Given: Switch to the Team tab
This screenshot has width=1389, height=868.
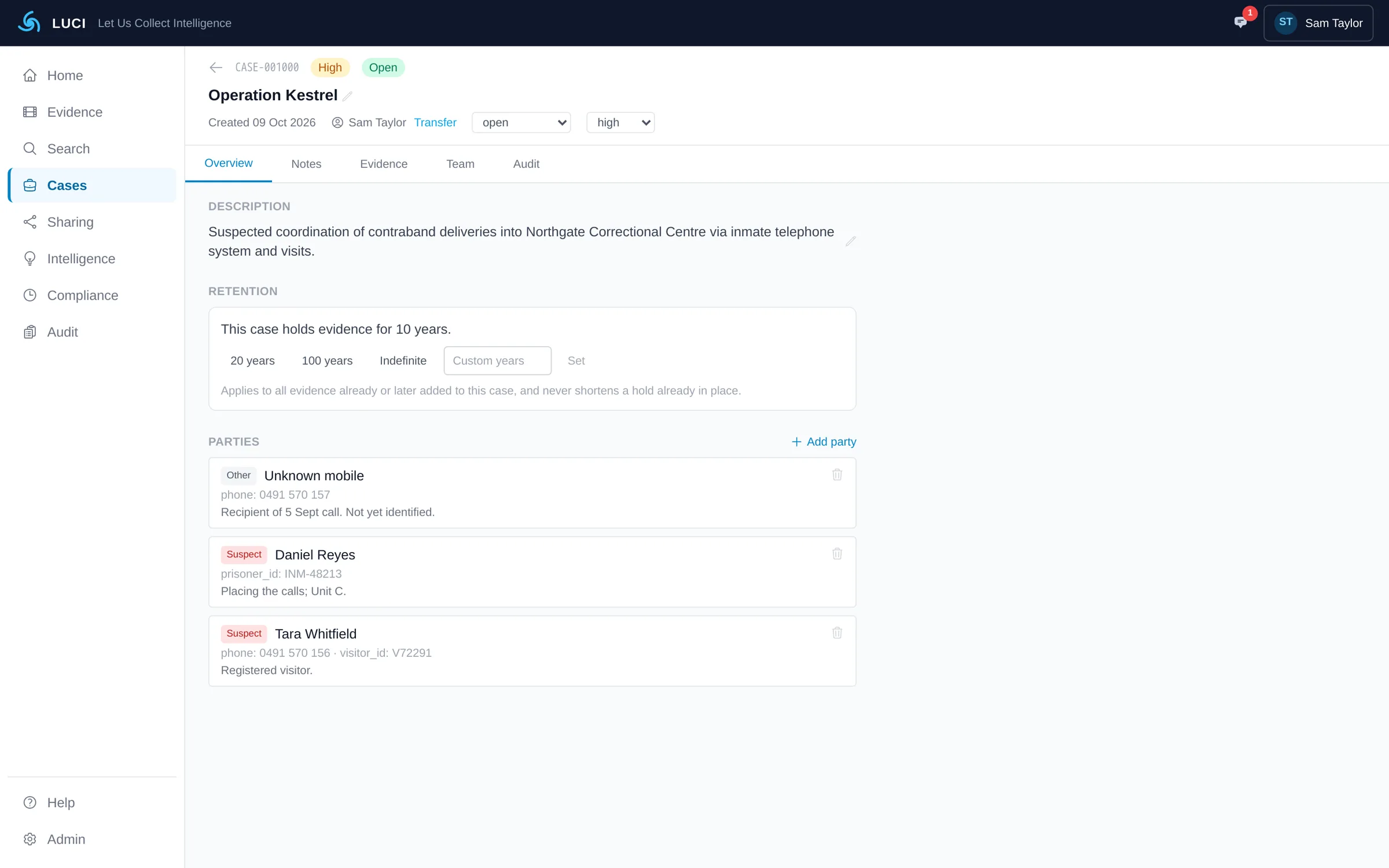Looking at the screenshot, I should point(460,164).
